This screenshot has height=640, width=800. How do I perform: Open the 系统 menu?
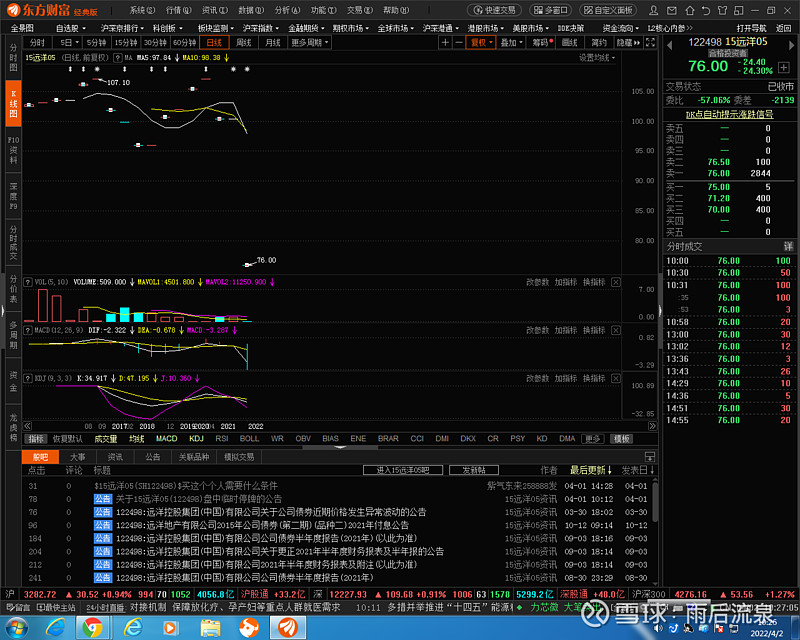tap(141, 10)
